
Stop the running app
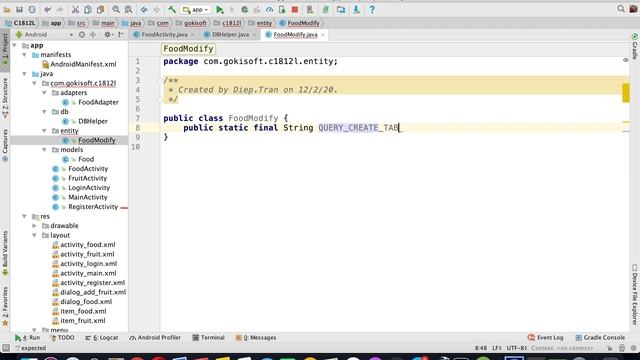tap(295, 9)
